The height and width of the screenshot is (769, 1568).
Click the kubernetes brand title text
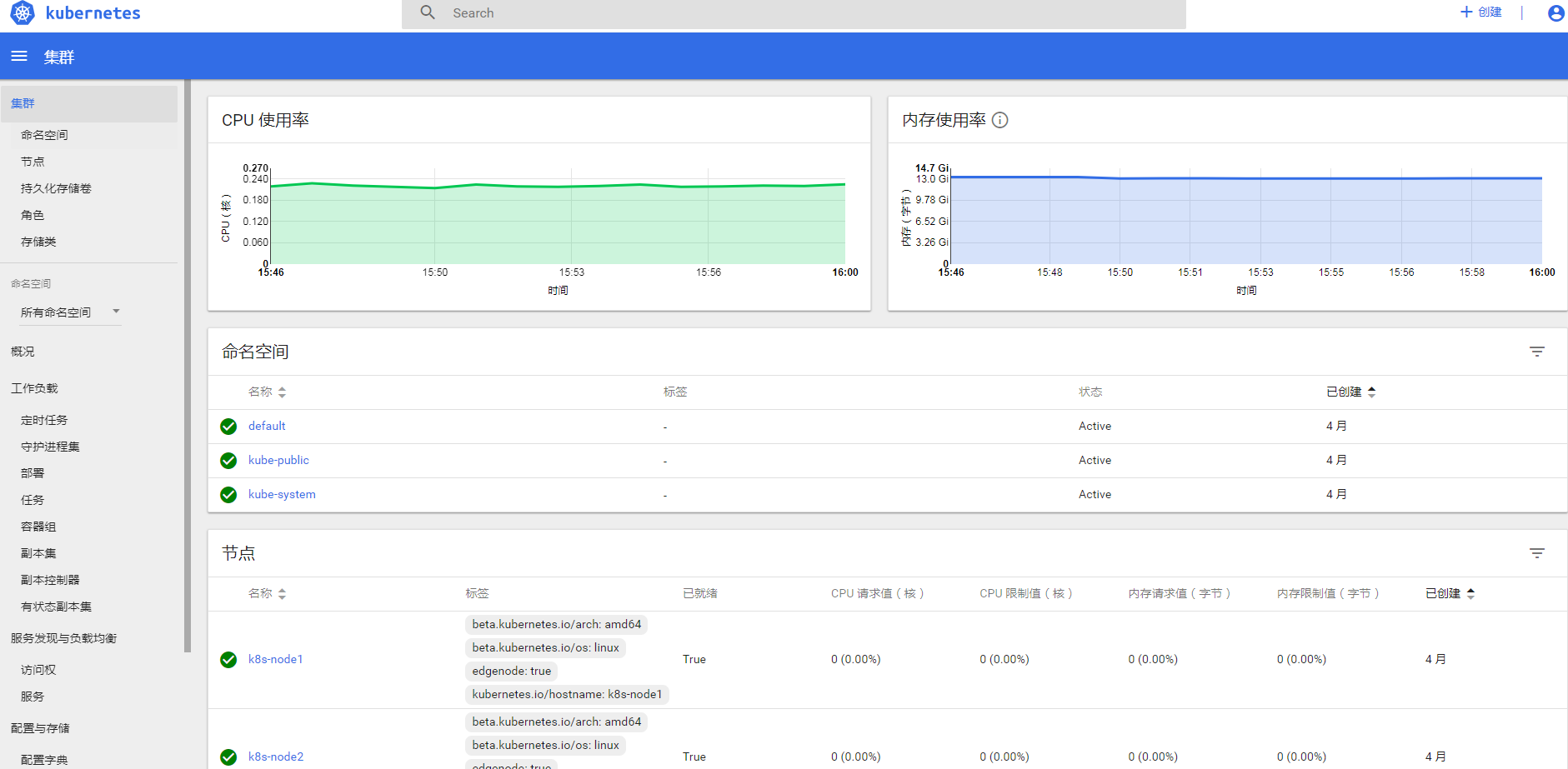point(93,13)
